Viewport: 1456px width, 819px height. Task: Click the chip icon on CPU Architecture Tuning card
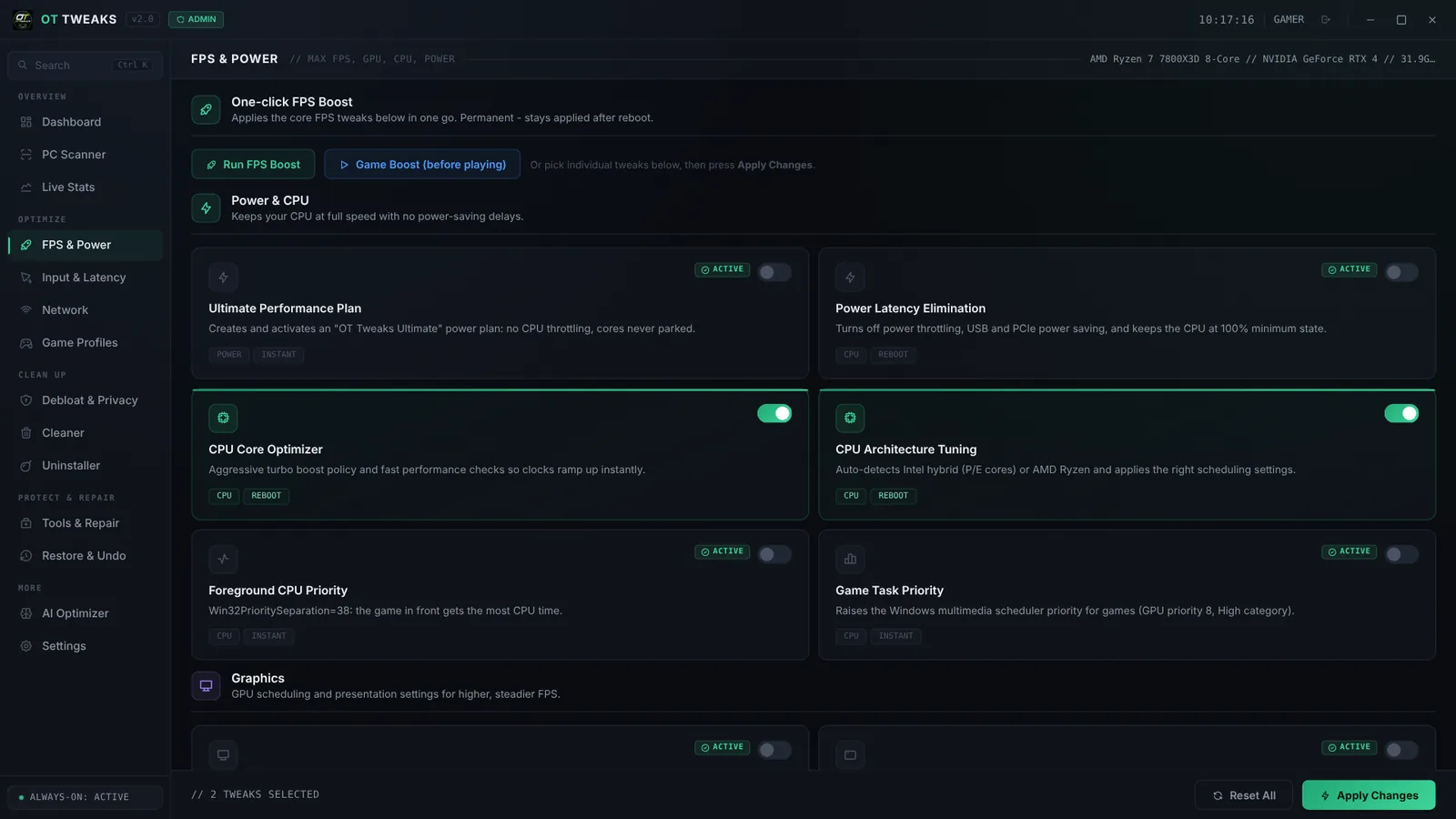point(850,418)
